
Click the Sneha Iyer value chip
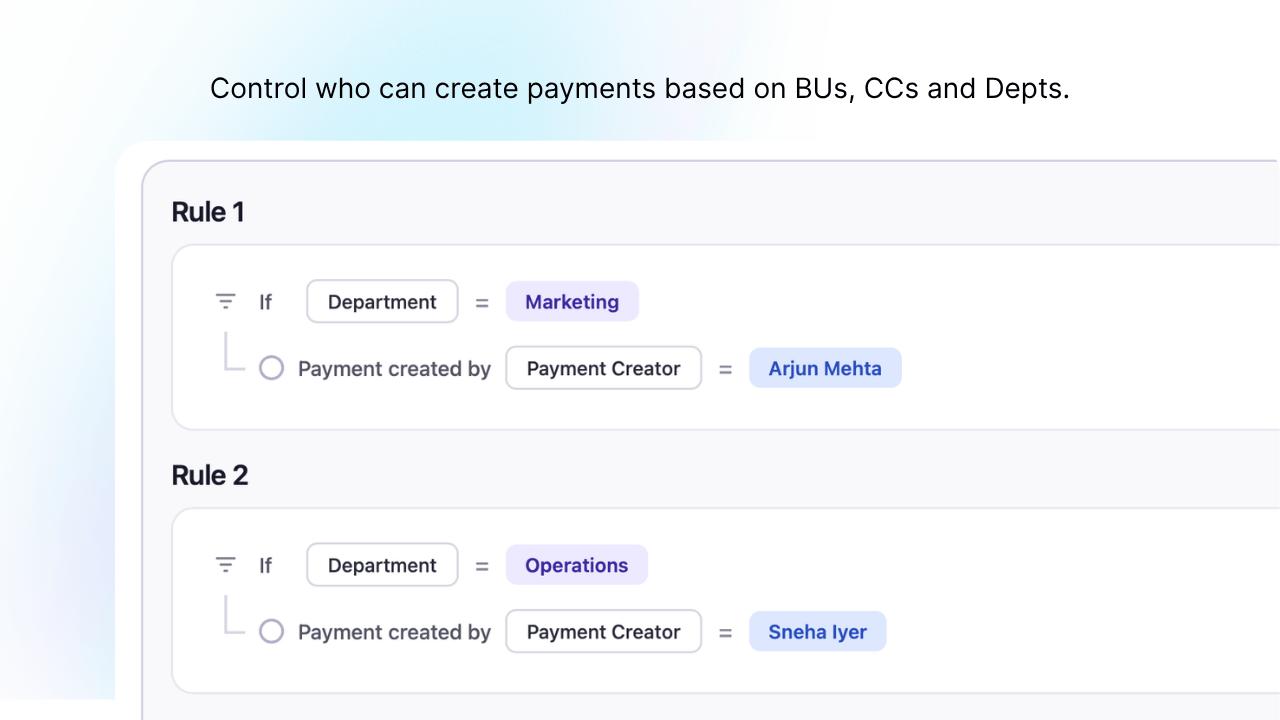pos(817,631)
